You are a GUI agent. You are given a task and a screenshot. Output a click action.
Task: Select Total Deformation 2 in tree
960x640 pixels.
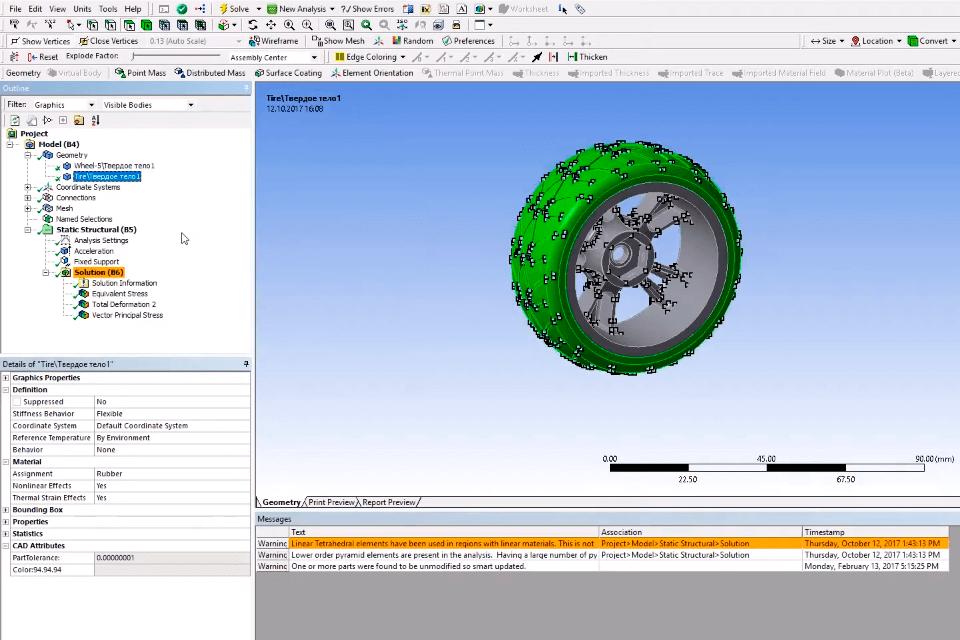coord(124,304)
